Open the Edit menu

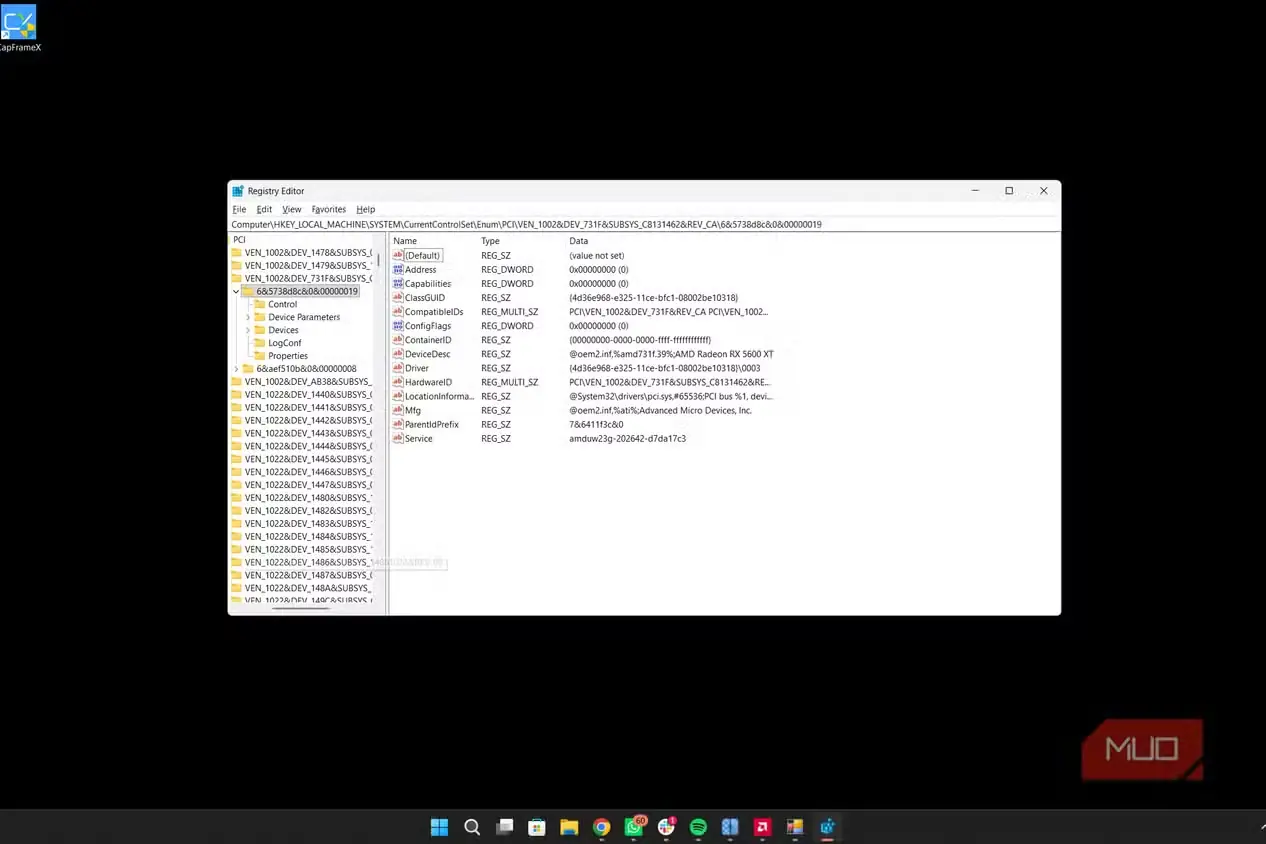pos(264,209)
